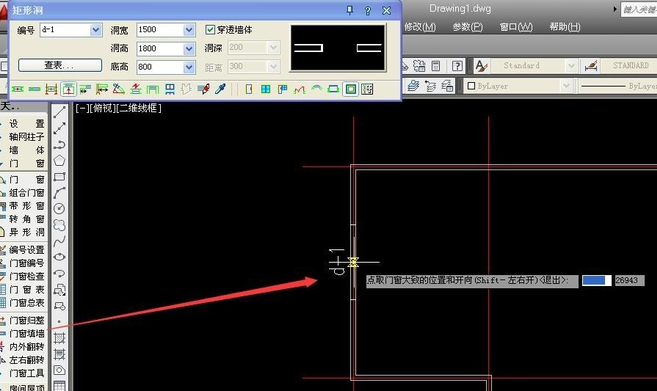
Task: Click the arc window icon
Action: [x=317, y=89]
